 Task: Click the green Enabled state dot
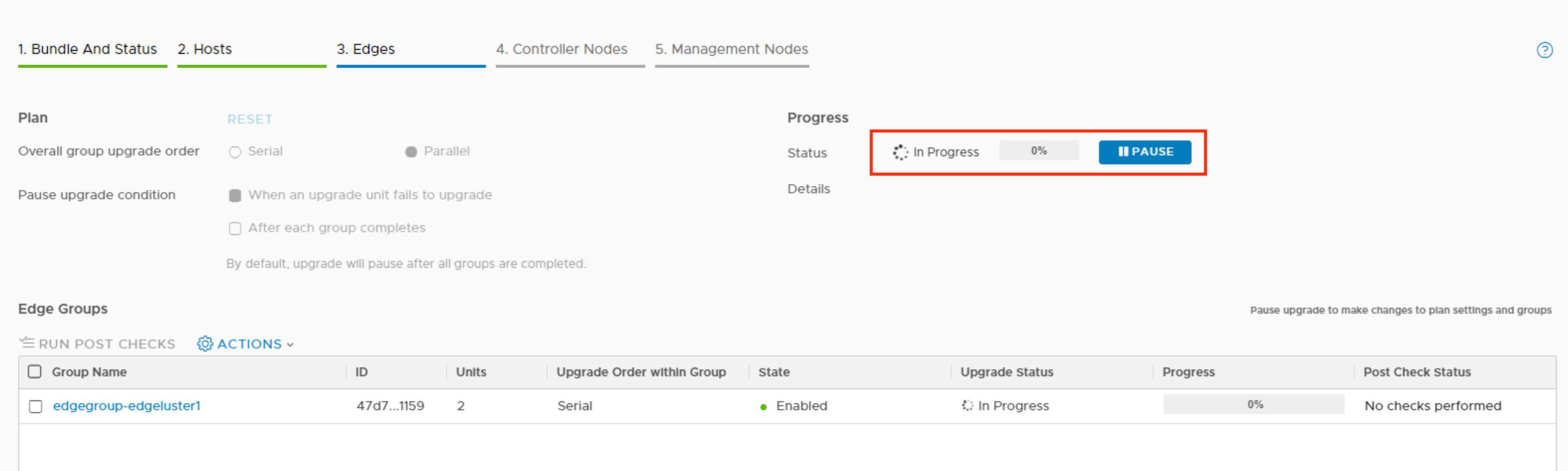[763, 406]
